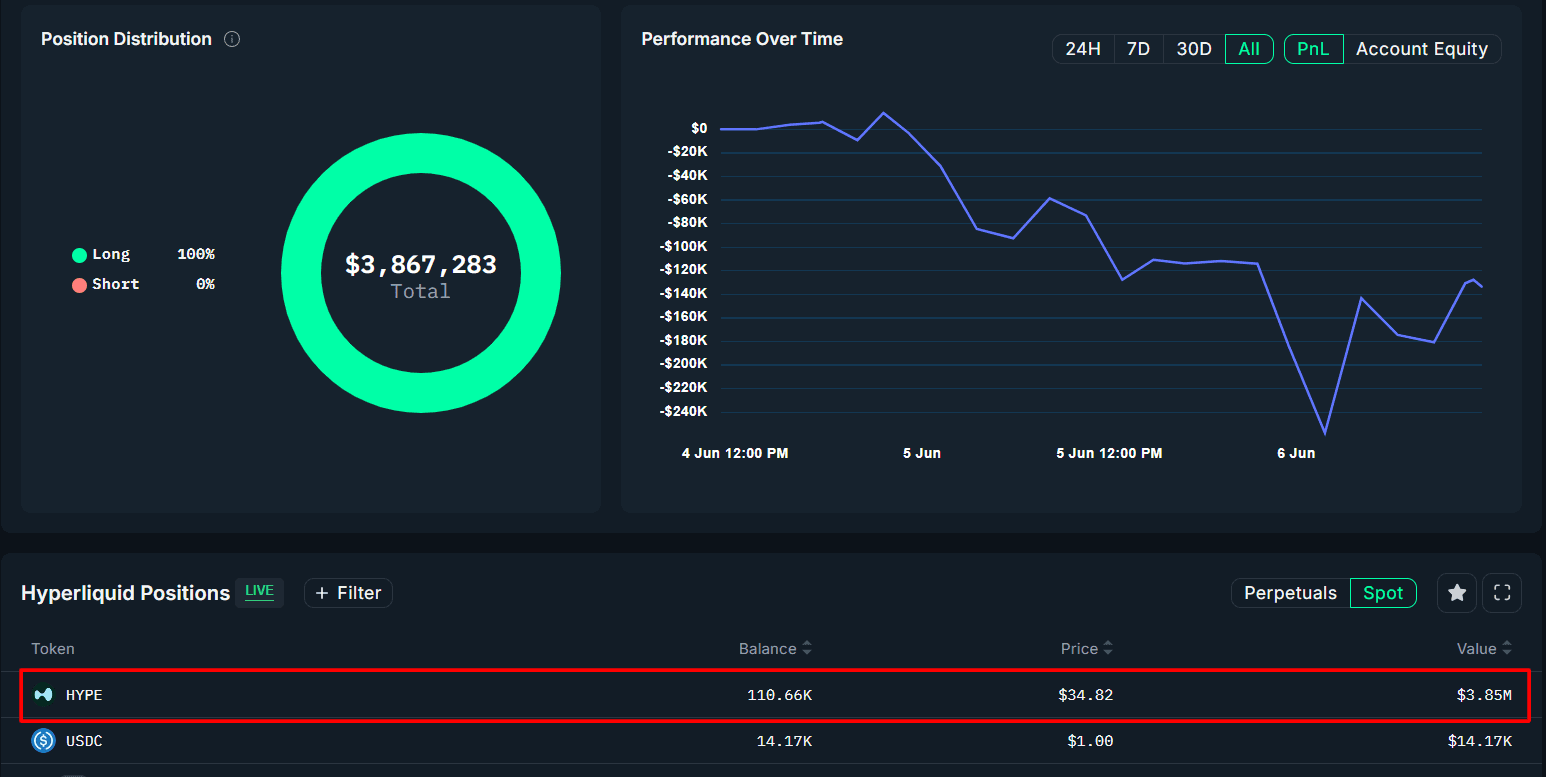Click the $0 axis label
Viewport: 1546px width, 777px height.
(699, 128)
